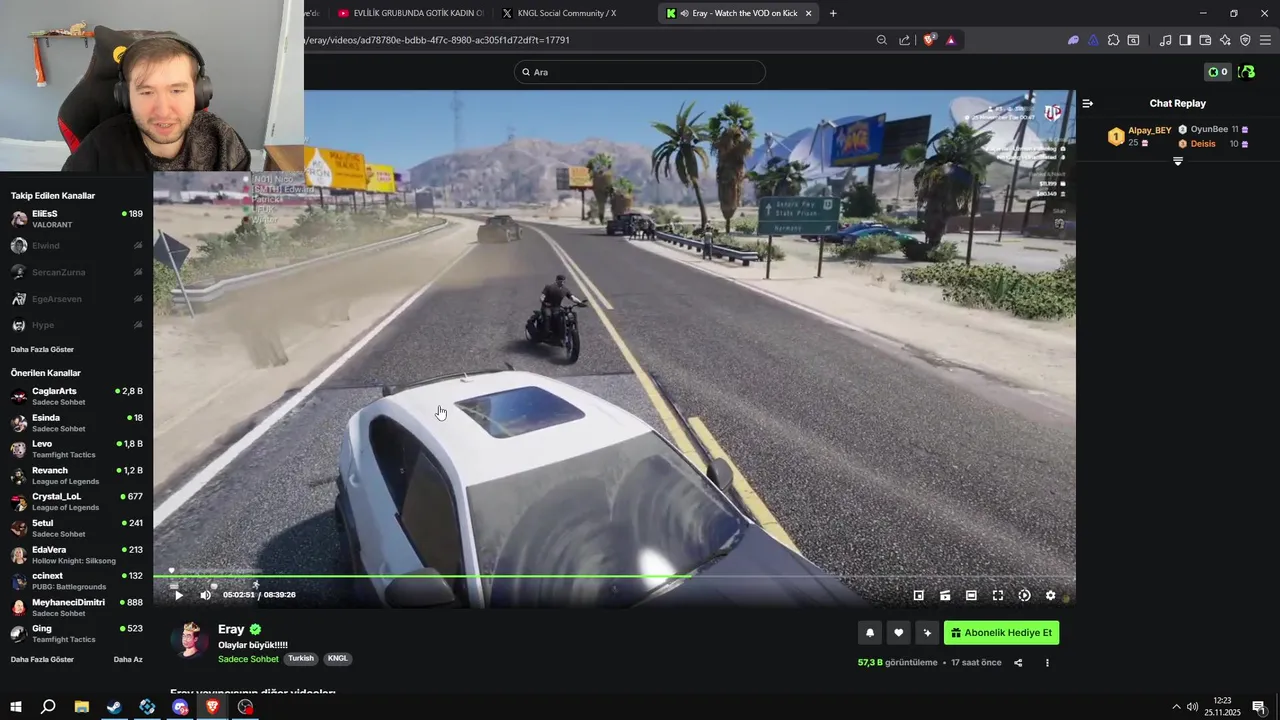
Task: Share the video via share icon
Action: coord(1018,662)
